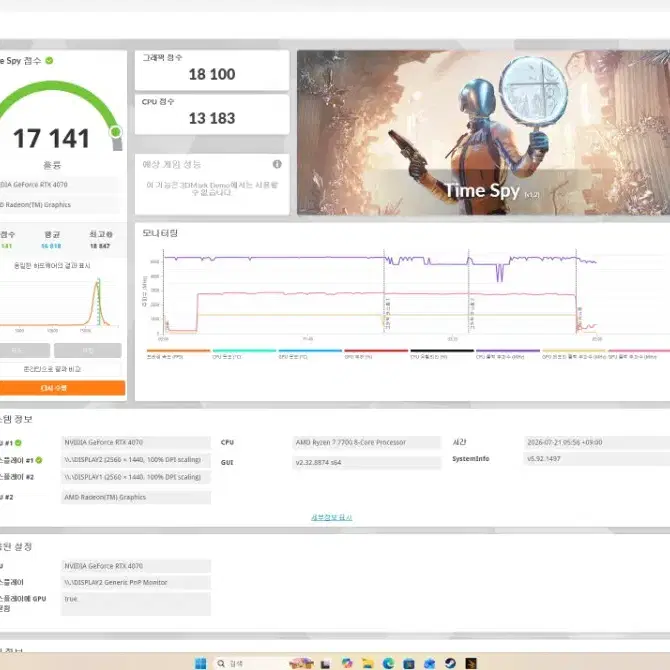Viewport: 670px width, 670px height.
Task: Click the 'true' value field in settings
Action: [x=136, y=603]
